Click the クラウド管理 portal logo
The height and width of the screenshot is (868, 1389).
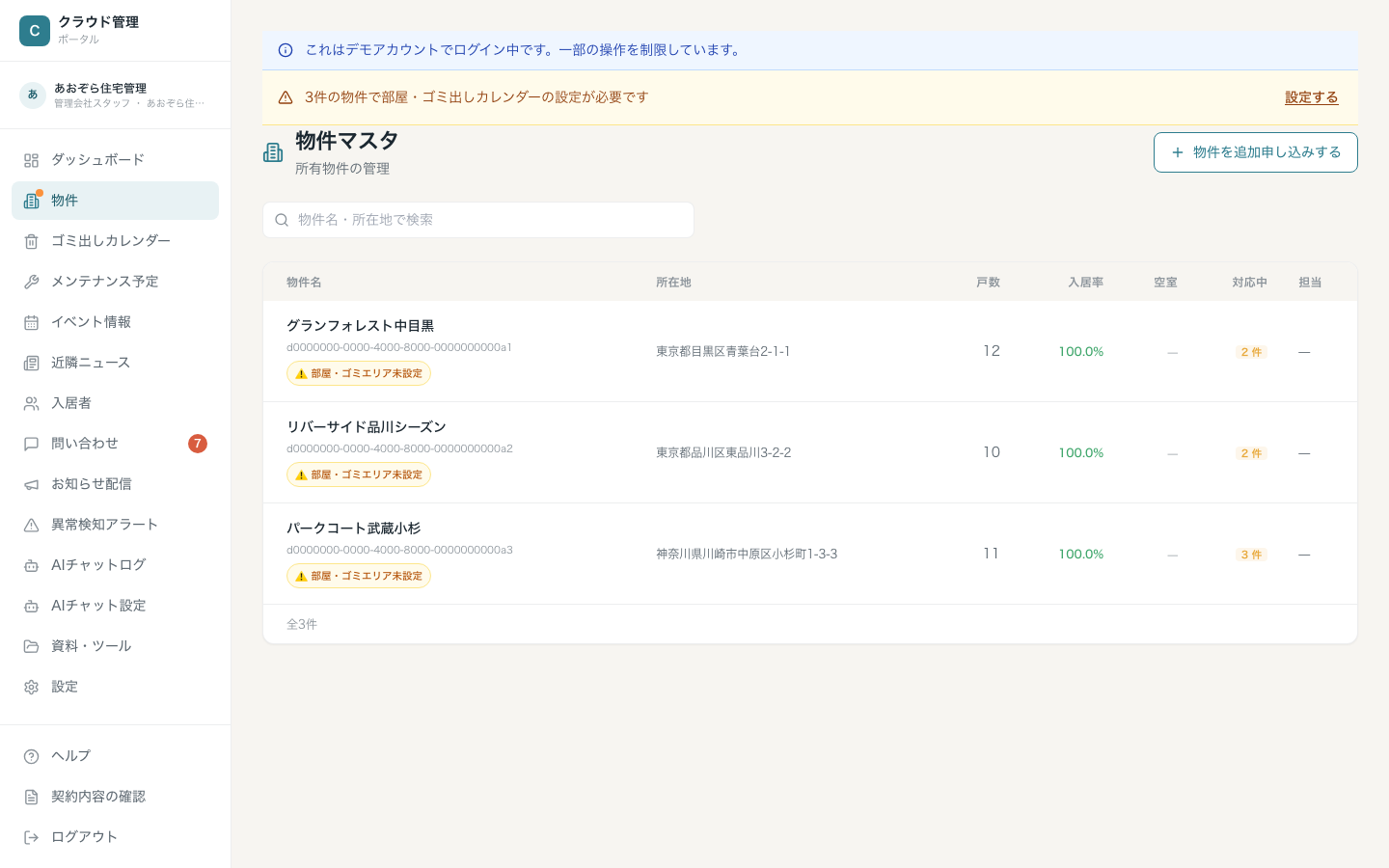point(35,31)
